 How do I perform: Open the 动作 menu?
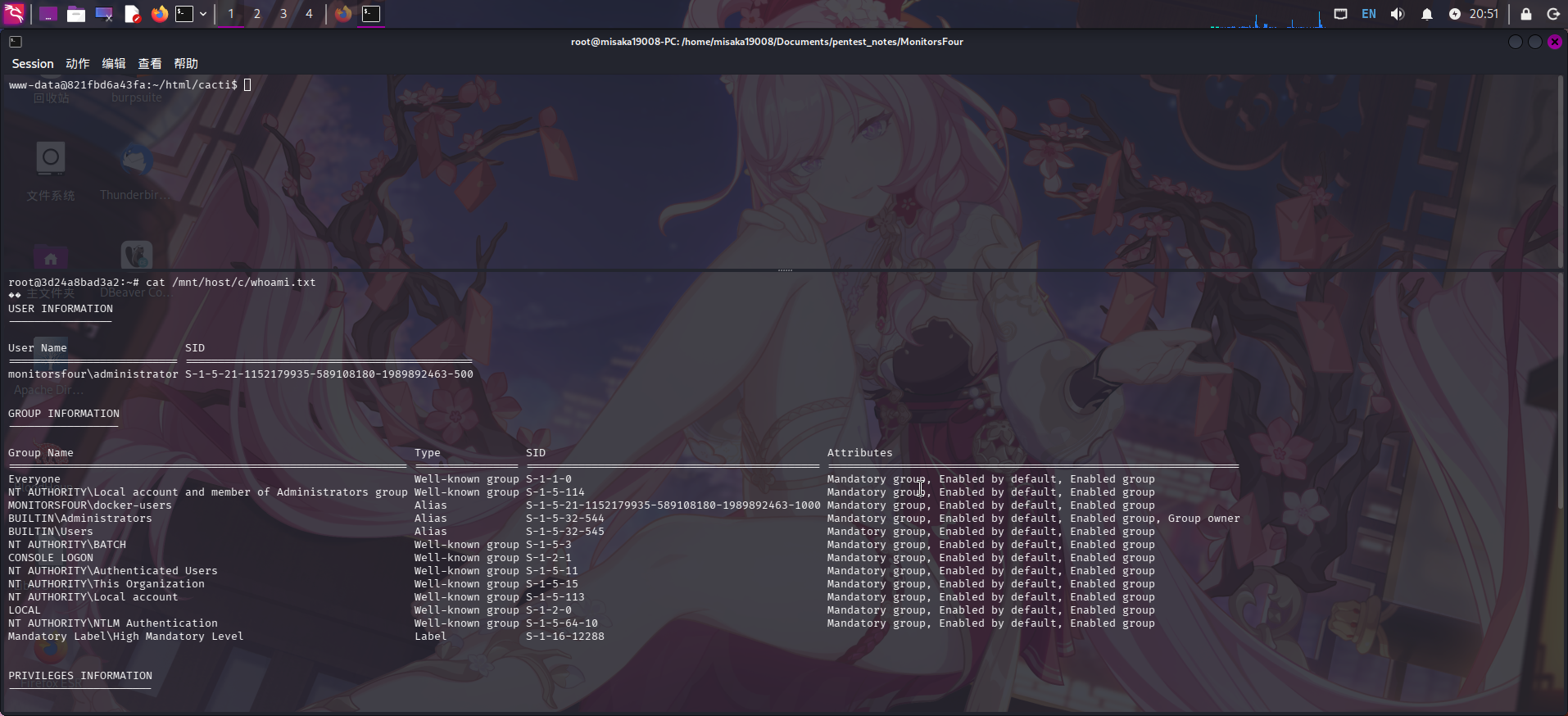tap(78, 64)
